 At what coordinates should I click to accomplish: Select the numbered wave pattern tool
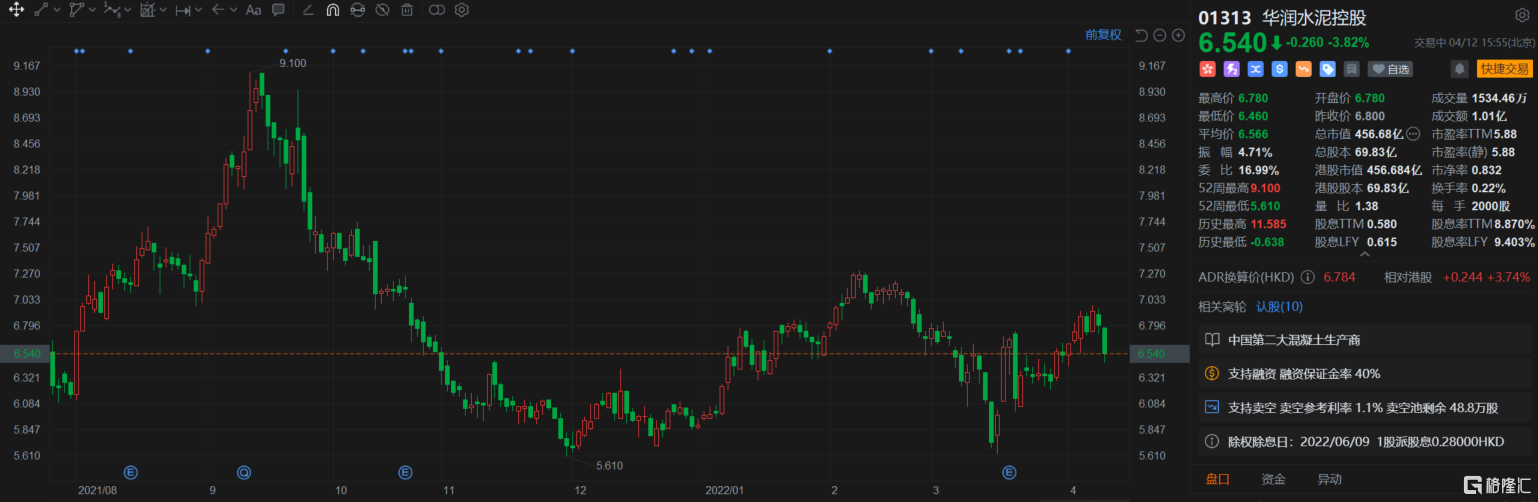click(x=112, y=10)
